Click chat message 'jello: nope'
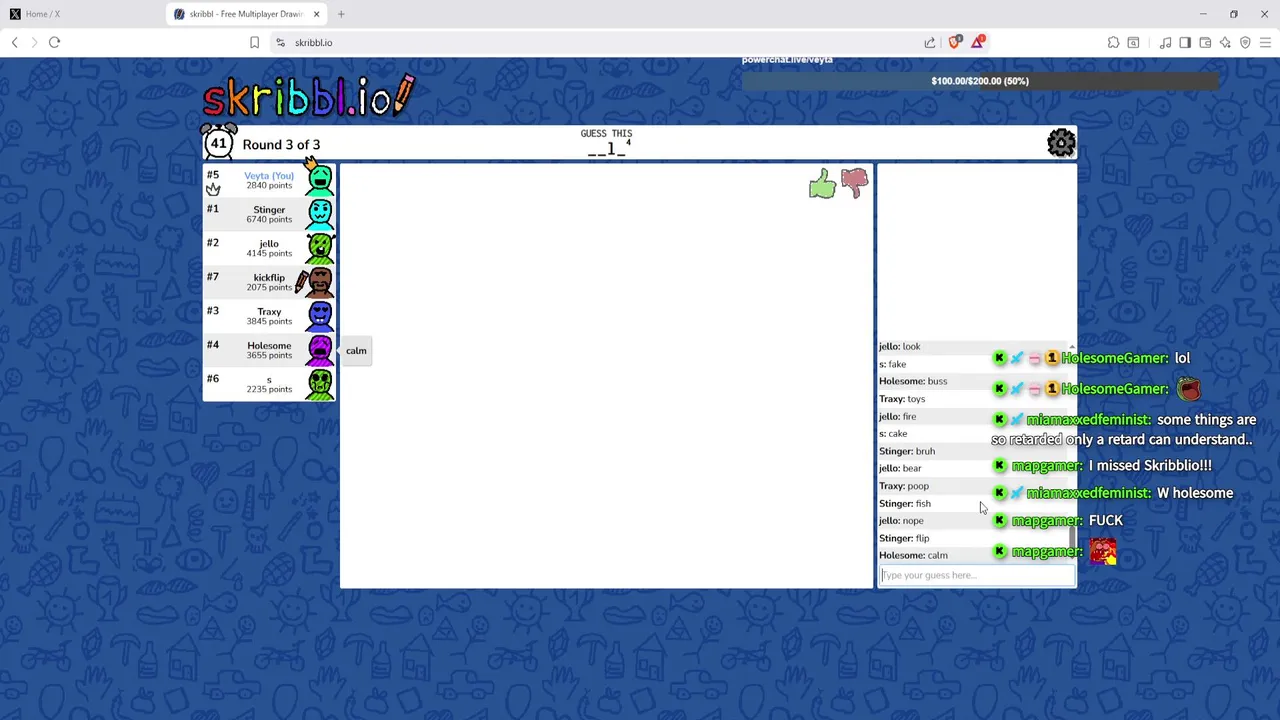Viewport: 1280px width, 720px height. (975, 520)
